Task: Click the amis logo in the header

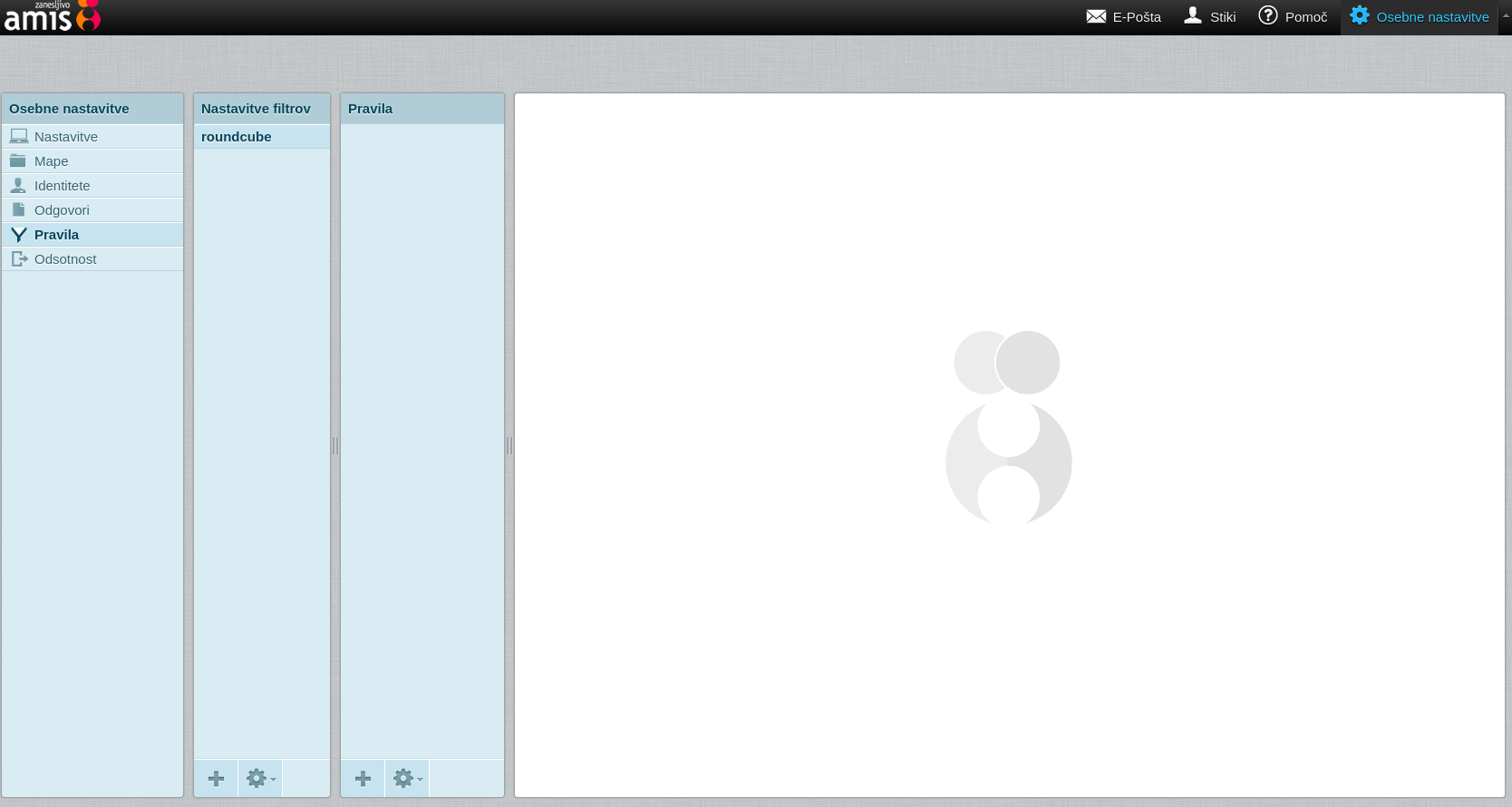Action: pyautogui.click(x=52, y=16)
